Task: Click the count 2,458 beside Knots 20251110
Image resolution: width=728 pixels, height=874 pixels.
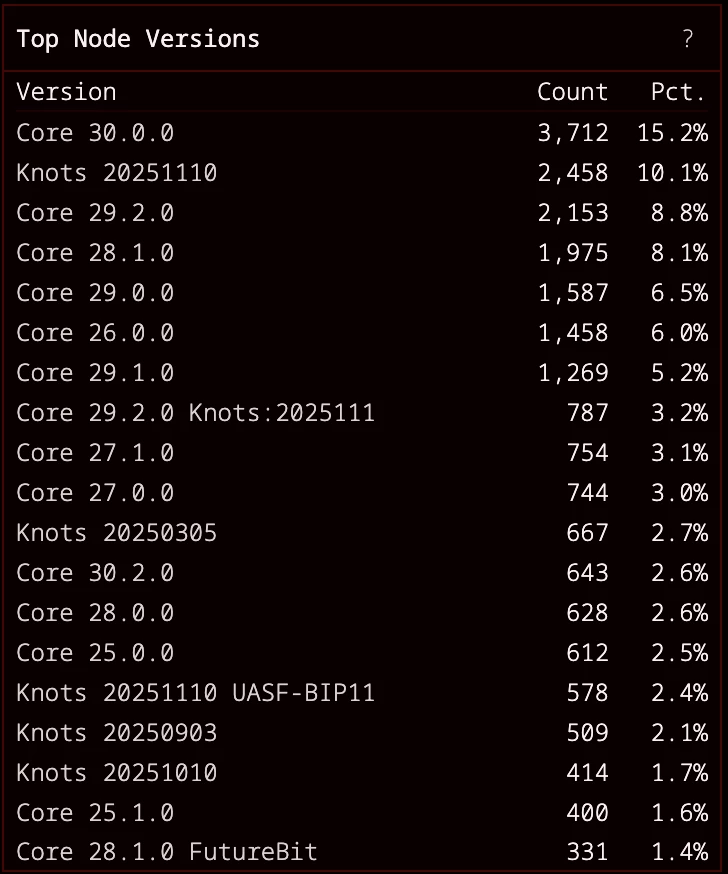Action: (572, 172)
